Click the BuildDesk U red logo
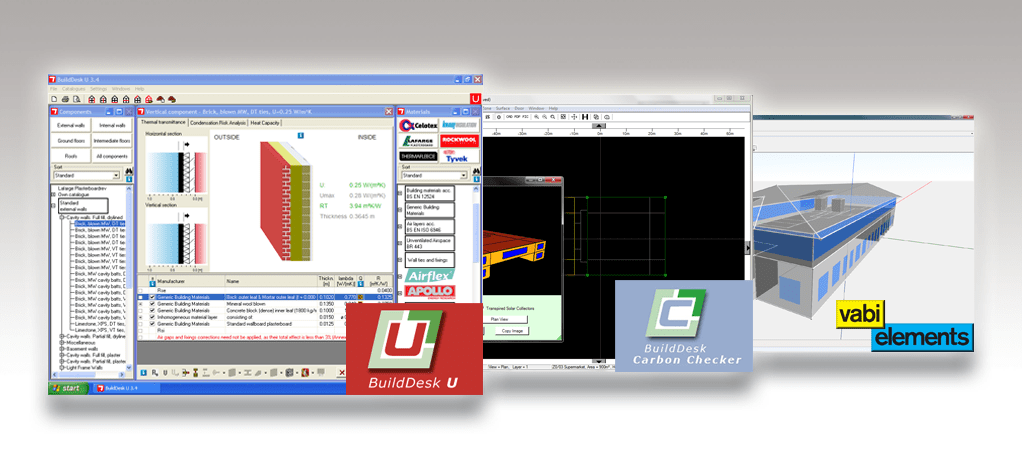The height and width of the screenshot is (474, 1022). pyautogui.click(x=414, y=348)
